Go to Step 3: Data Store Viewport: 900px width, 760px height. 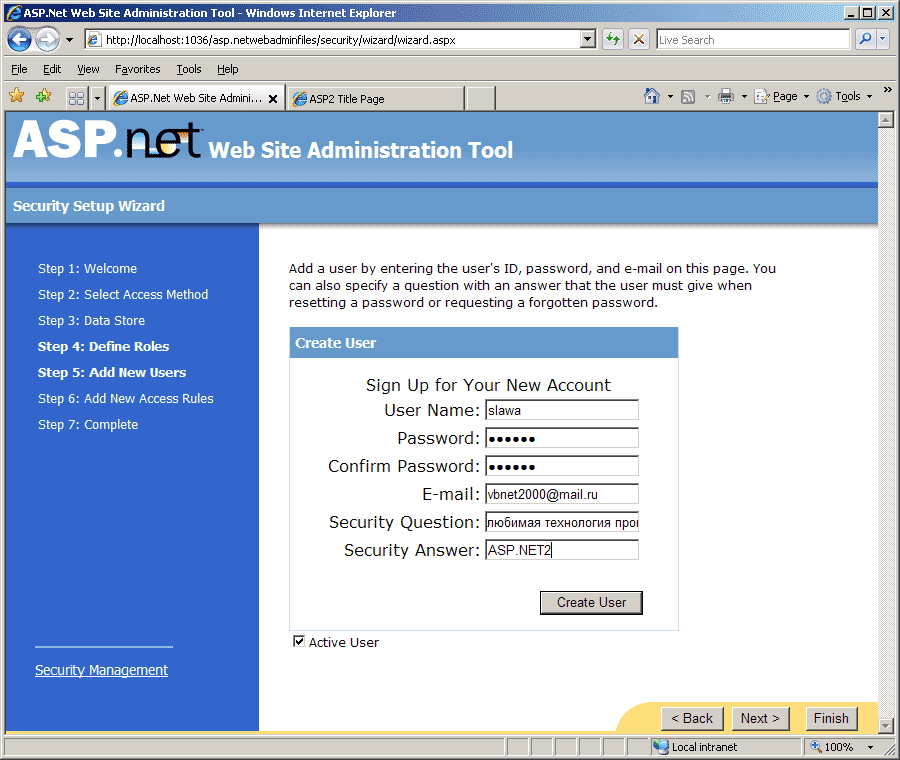click(91, 320)
